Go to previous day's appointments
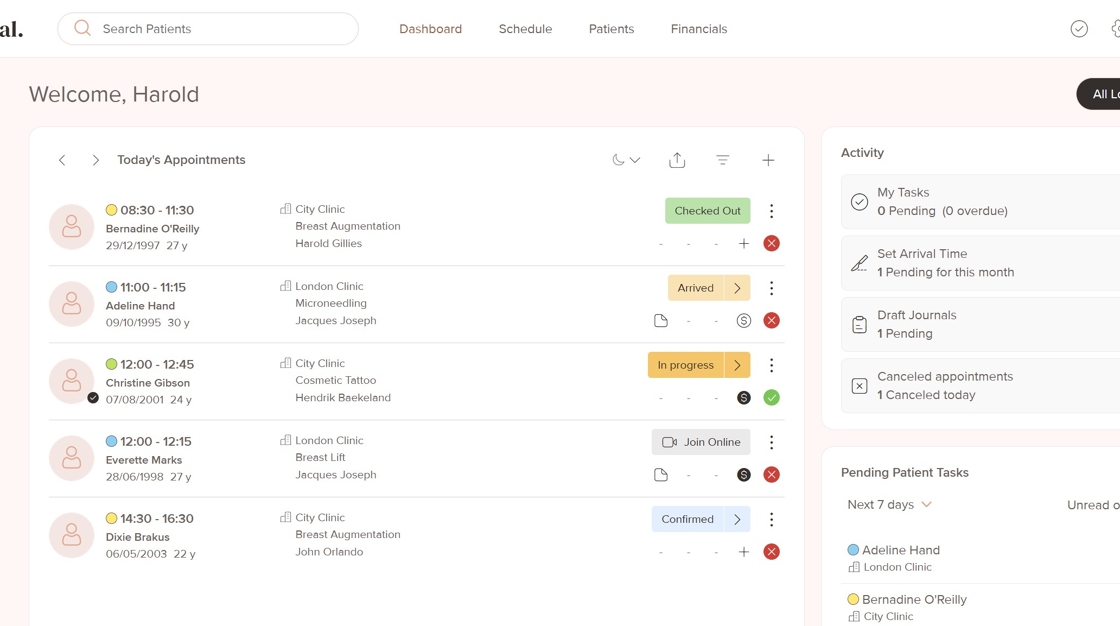The height and width of the screenshot is (626, 1120). click(62, 160)
